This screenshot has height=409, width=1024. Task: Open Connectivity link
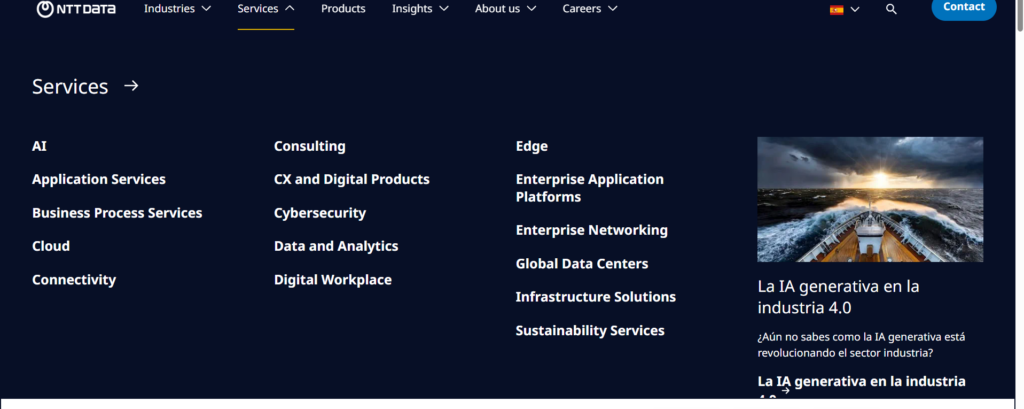(74, 280)
